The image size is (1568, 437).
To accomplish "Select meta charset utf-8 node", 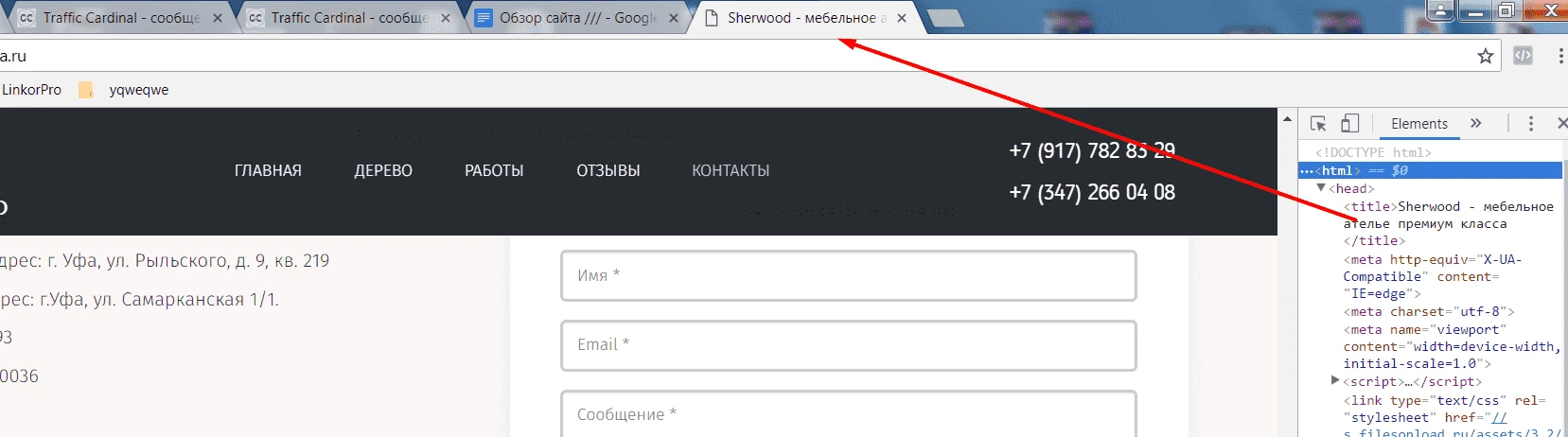I will 1429,311.
